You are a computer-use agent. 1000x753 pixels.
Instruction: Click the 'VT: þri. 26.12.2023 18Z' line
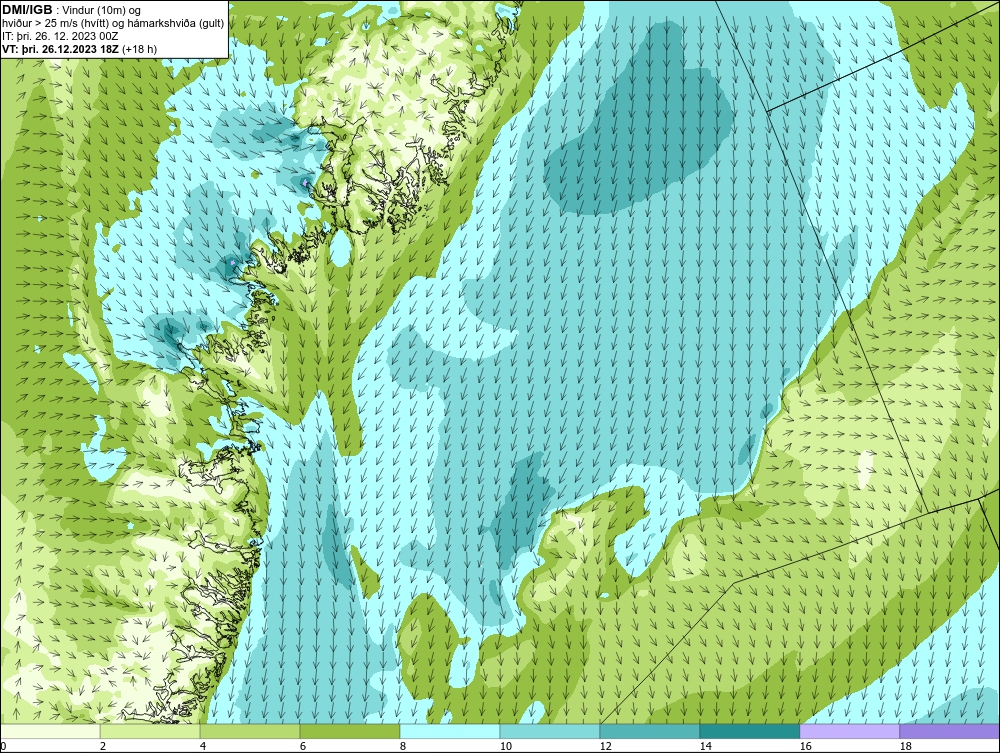pyautogui.click(x=59, y=48)
